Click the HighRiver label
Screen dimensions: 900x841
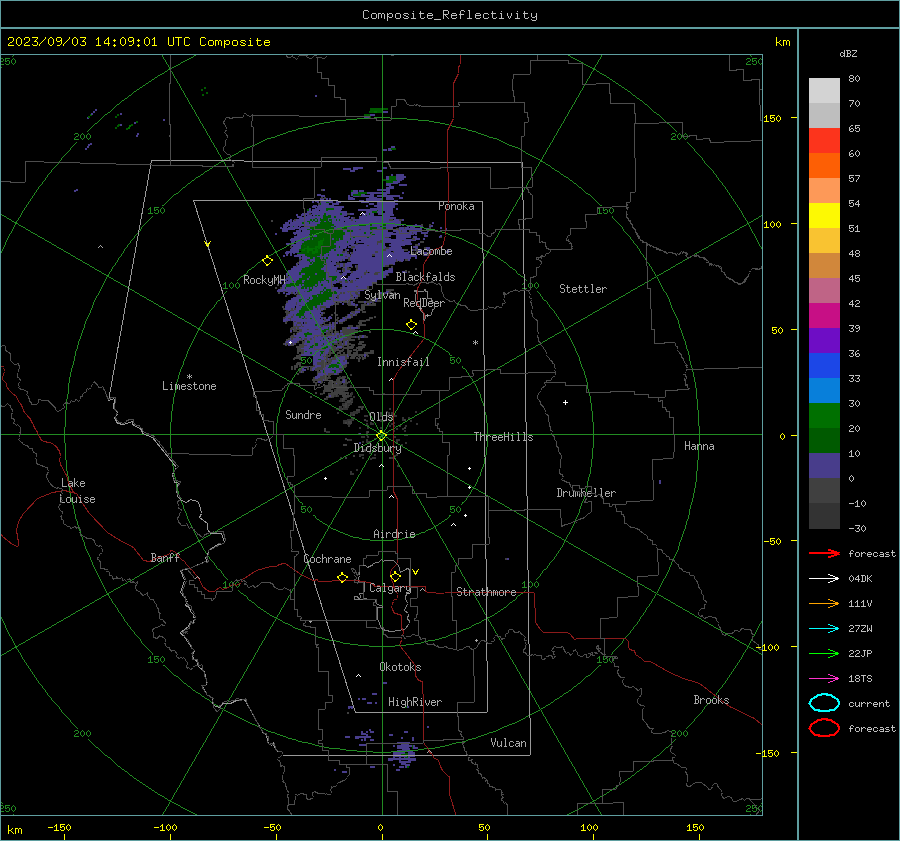tap(414, 702)
